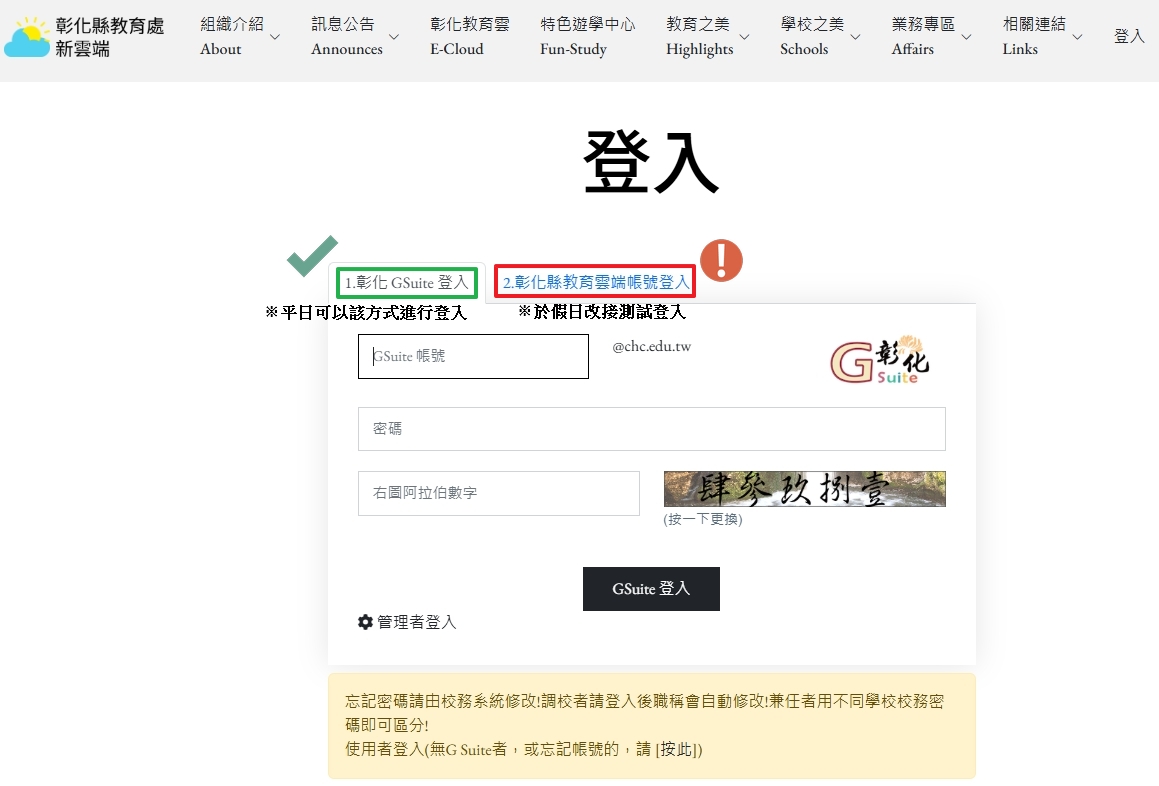Viewport: 1159px width, 786px height.
Task: Focus the 右圖阿拉伯數字 captcha field
Action: point(498,493)
